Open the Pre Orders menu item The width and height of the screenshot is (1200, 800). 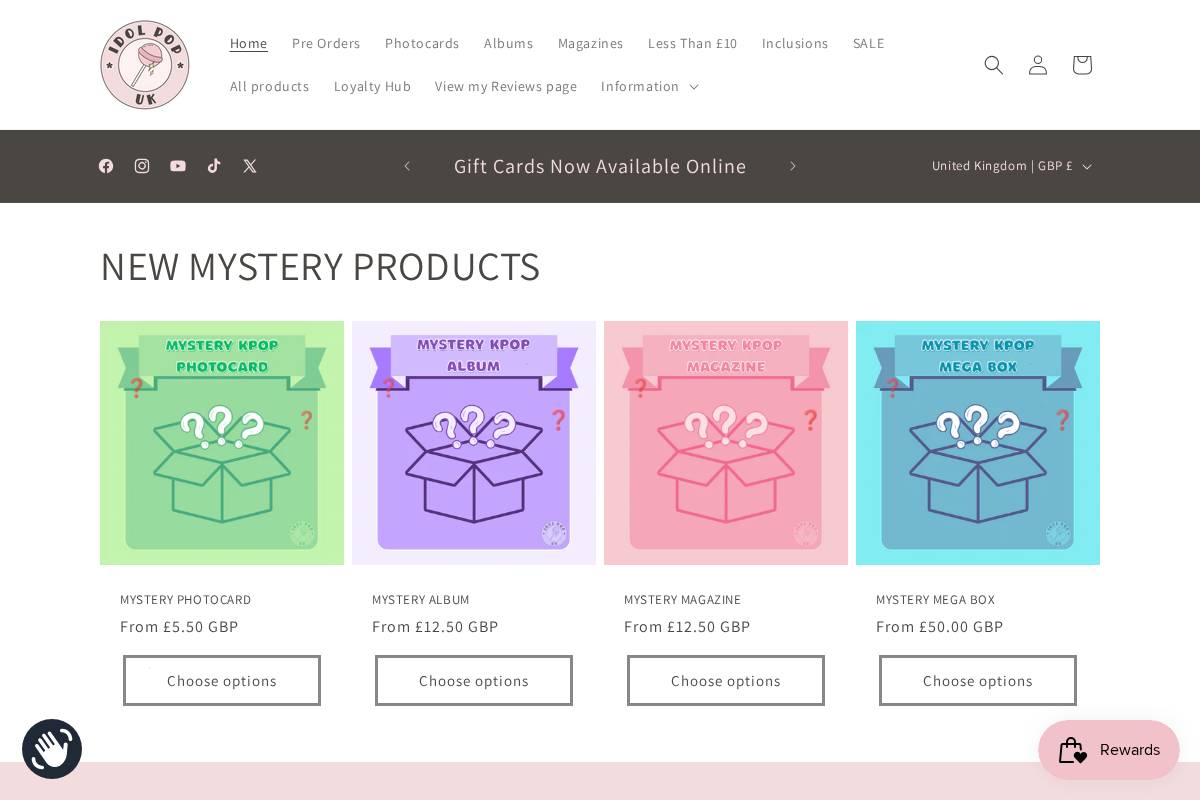[x=326, y=43]
